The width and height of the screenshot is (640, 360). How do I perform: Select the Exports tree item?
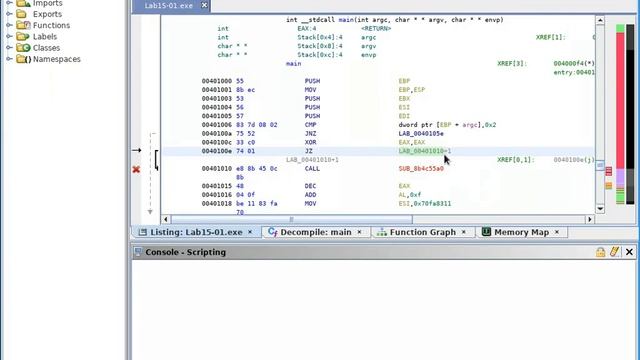click(47, 14)
